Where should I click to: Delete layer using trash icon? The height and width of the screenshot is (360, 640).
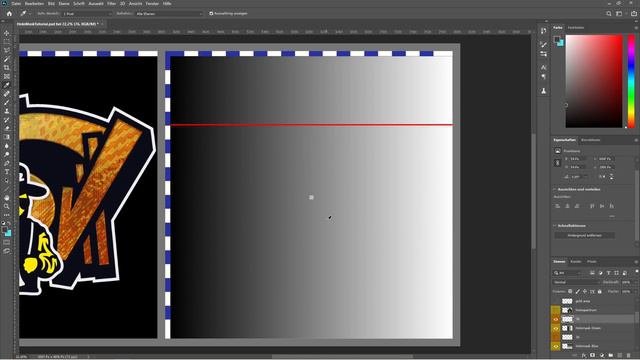point(629,356)
